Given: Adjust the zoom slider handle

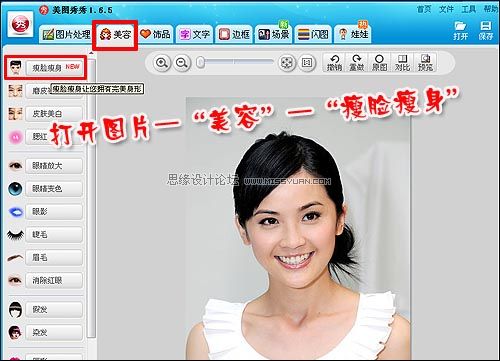Looking at the screenshot, I should pyautogui.click(x=200, y=62).
